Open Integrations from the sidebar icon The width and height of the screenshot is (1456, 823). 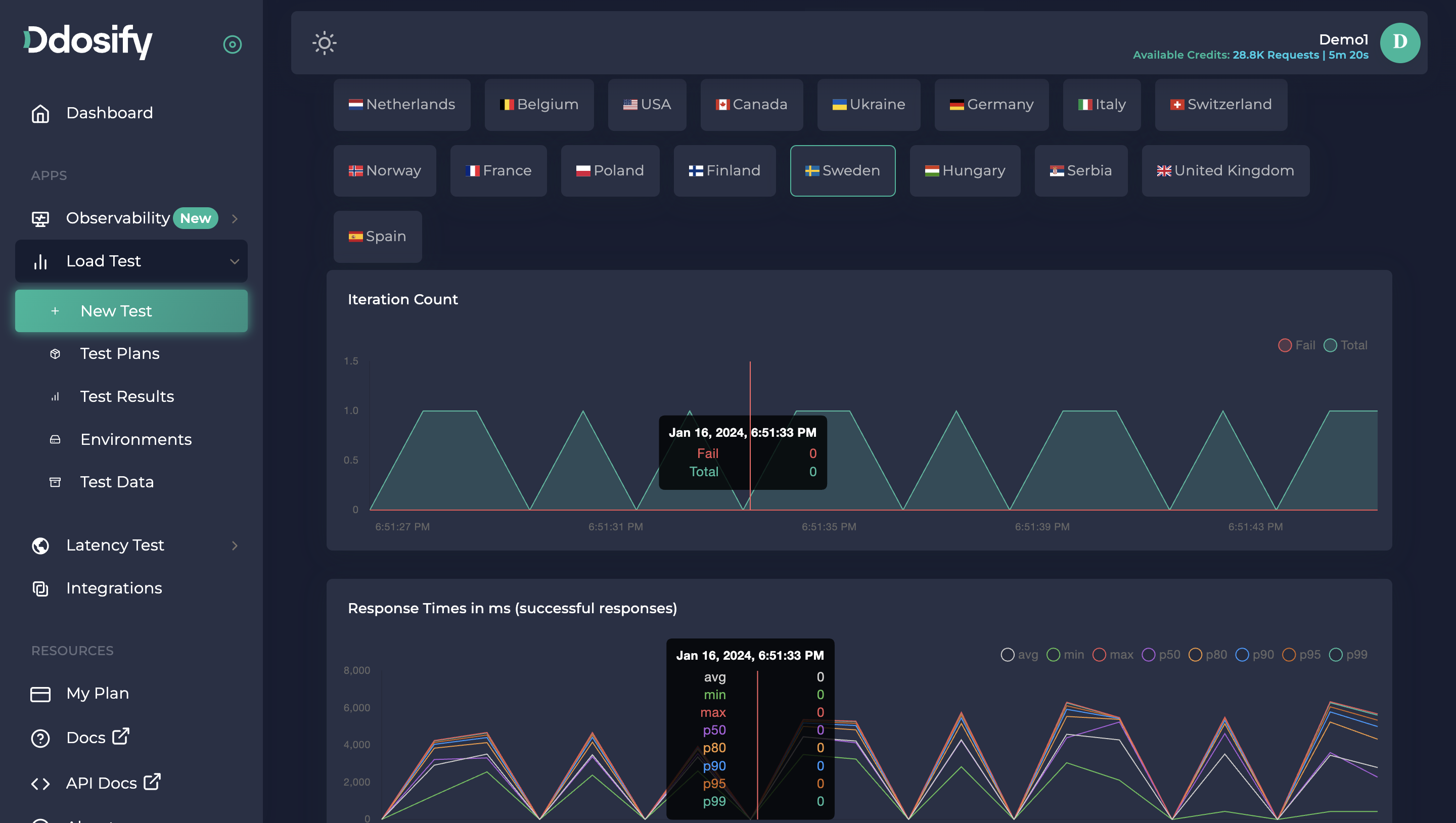pyautogui.click(x=40, y=588)
